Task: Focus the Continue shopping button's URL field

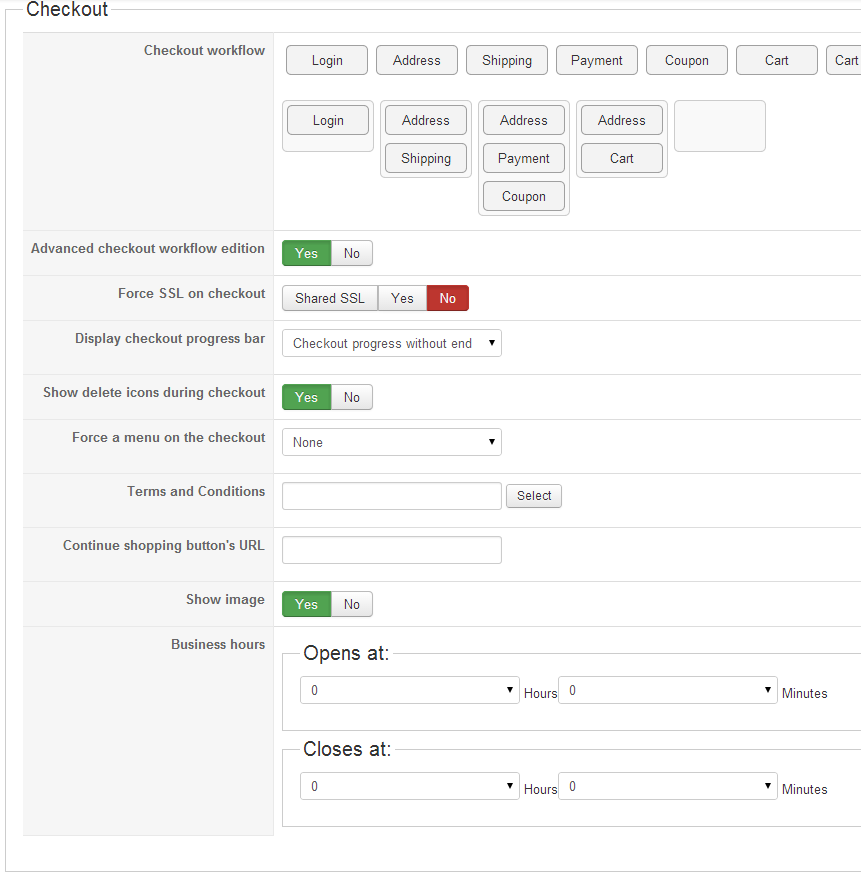Action: [x=391, y=550]
